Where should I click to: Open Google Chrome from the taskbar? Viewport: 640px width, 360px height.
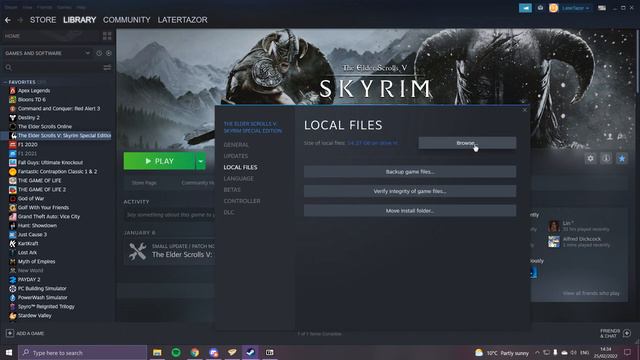(195, 352)
